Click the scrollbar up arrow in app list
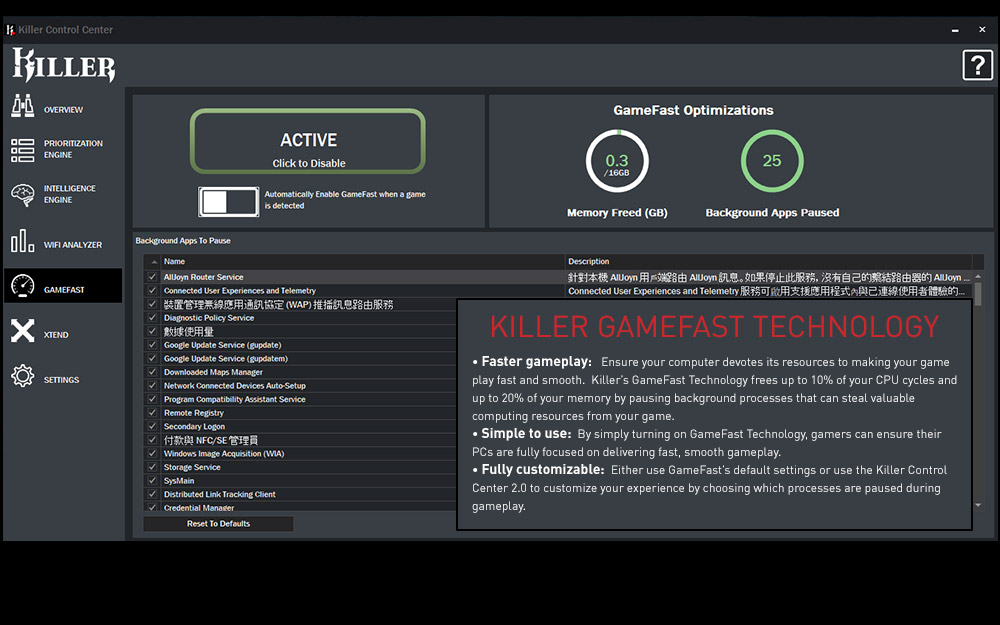1000x625 pixels. click(x=977, y=277)
